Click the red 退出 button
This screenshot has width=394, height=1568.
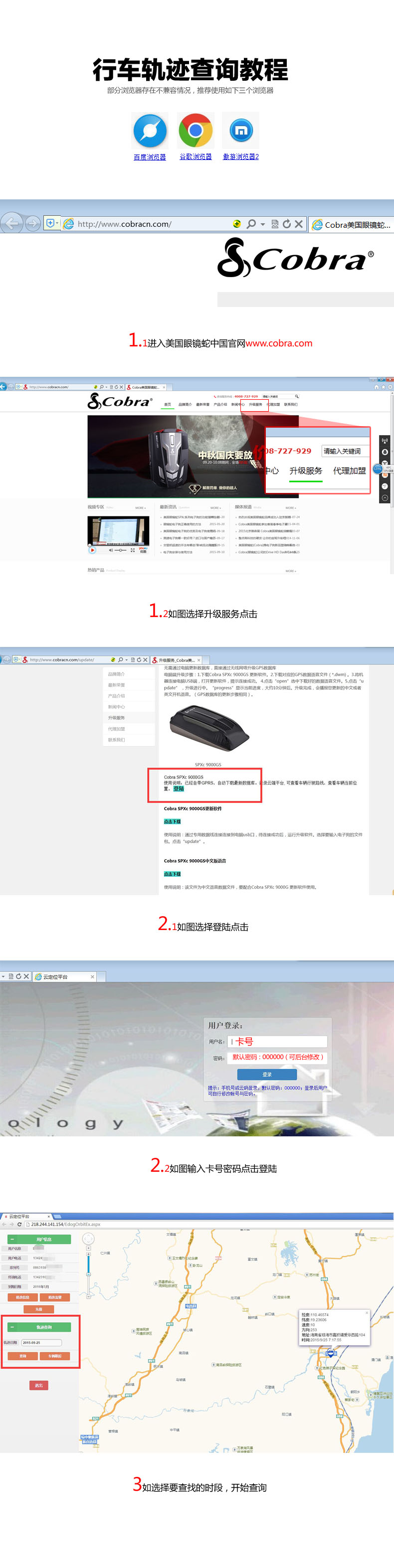click(39, 1385)
